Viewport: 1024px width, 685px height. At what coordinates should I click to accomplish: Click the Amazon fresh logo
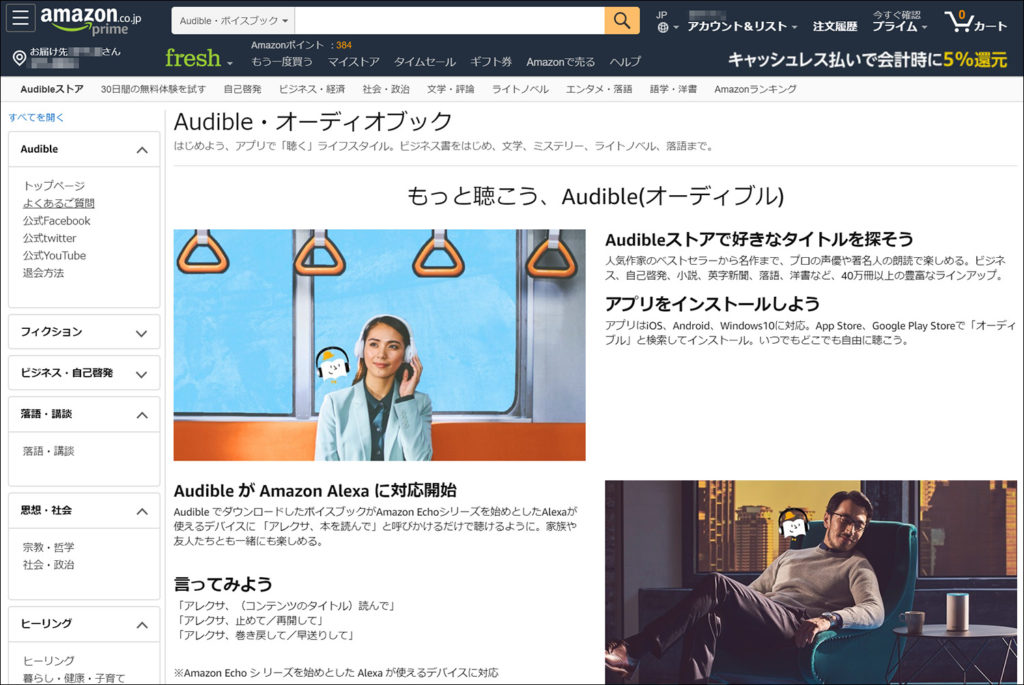[193, 58]
